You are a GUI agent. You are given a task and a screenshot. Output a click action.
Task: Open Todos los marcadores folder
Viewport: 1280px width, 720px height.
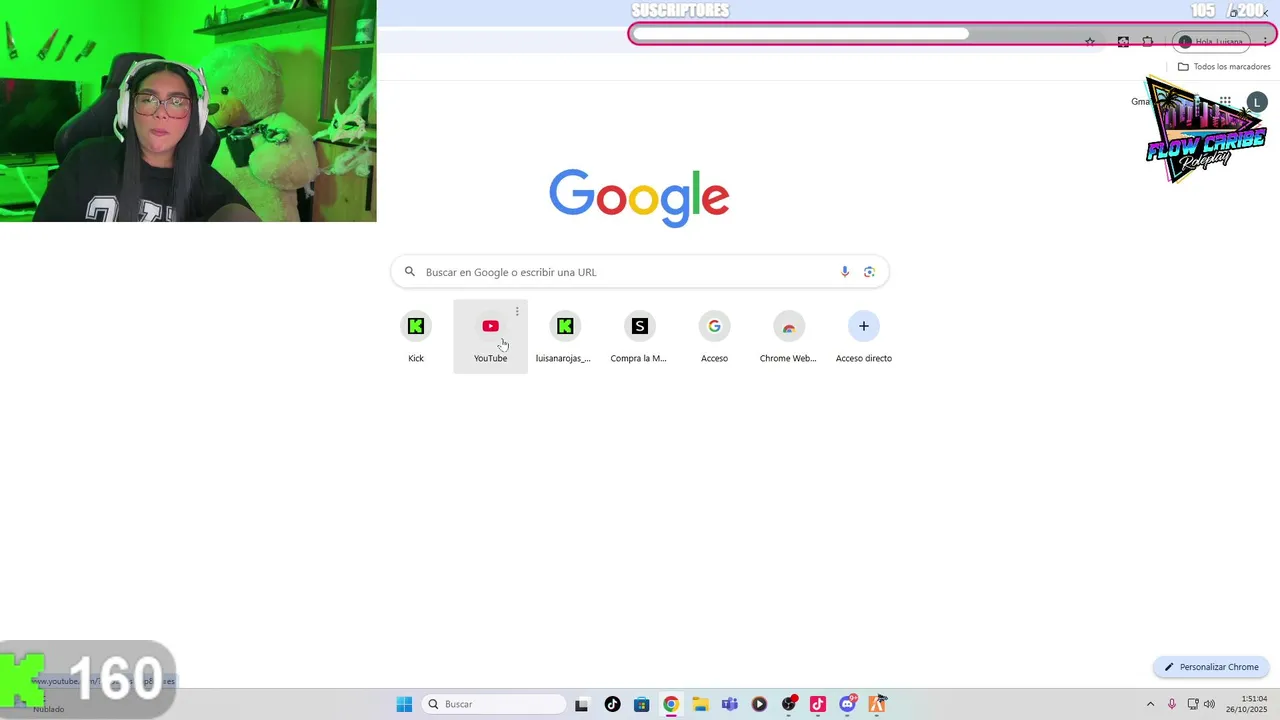1224,67
